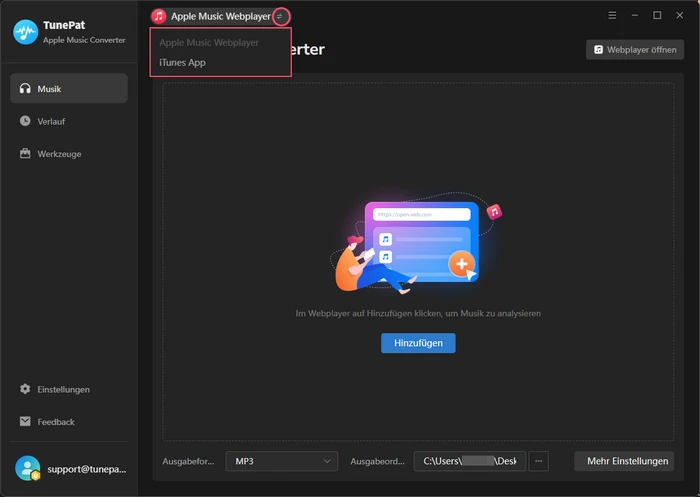Image resolution: width=700 pixels, height=497 pixels.
Task: Open Einstellungen settings in sidebar
Action: tap(69, 389)
